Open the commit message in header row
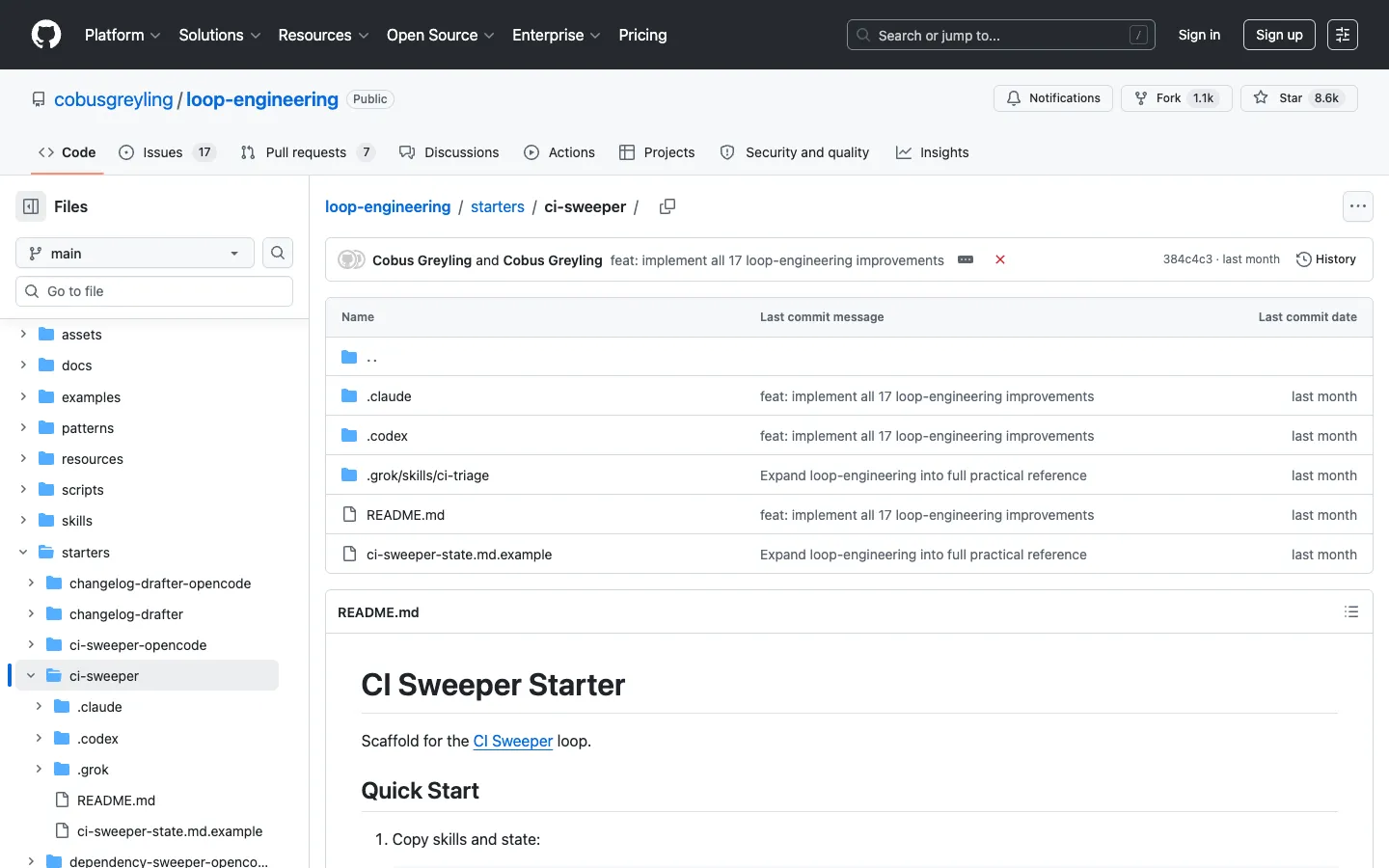Image resolution: width=1389 pixels, height=868 pixels. [776, 260]
